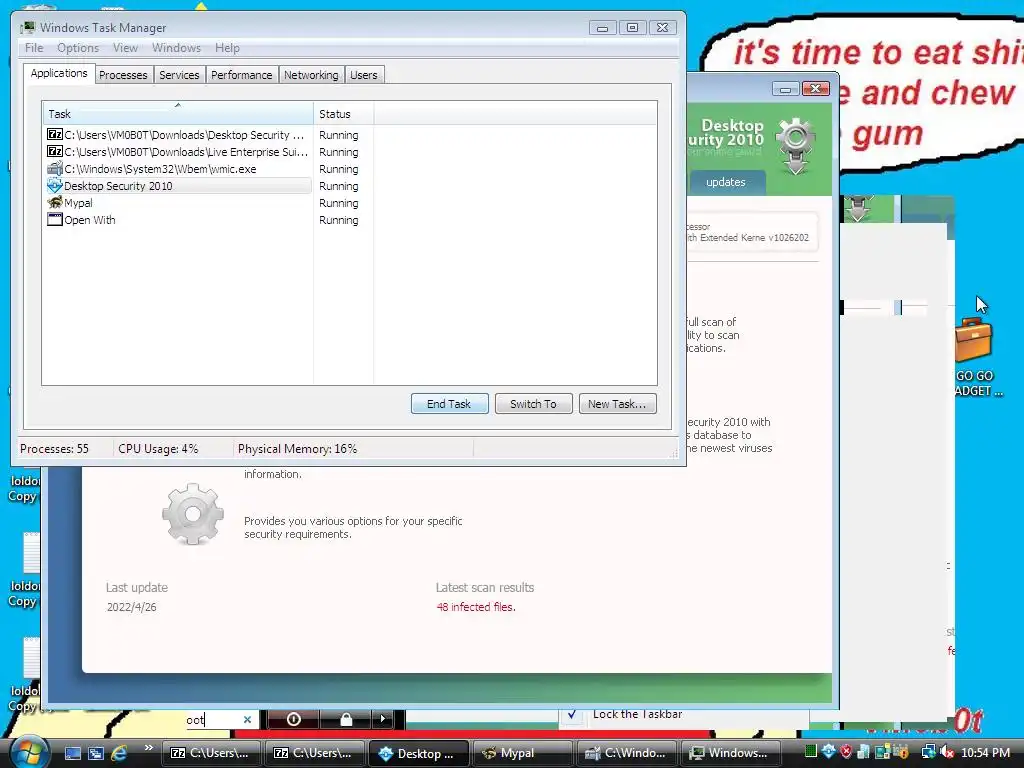
Task: Click the Switch To button
Action: 533,404
